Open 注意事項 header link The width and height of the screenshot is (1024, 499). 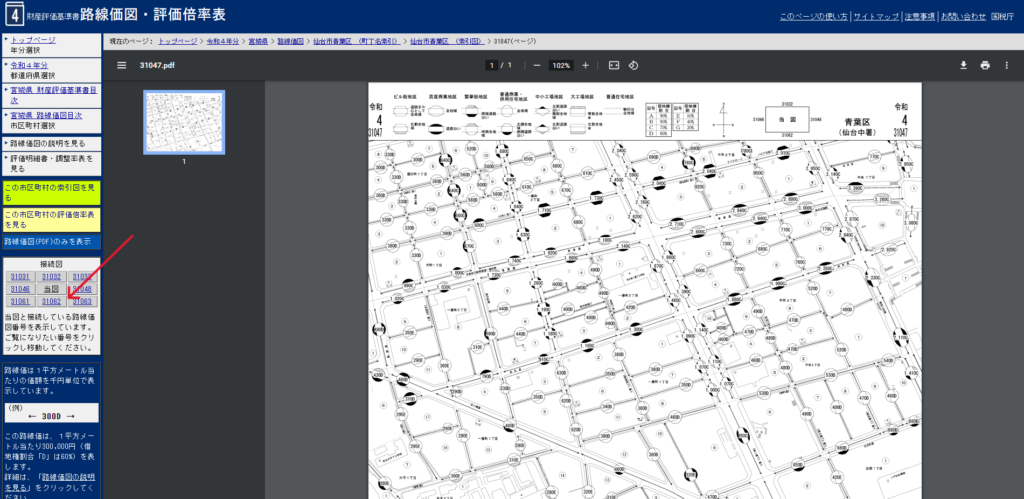(x=920, y=17)
